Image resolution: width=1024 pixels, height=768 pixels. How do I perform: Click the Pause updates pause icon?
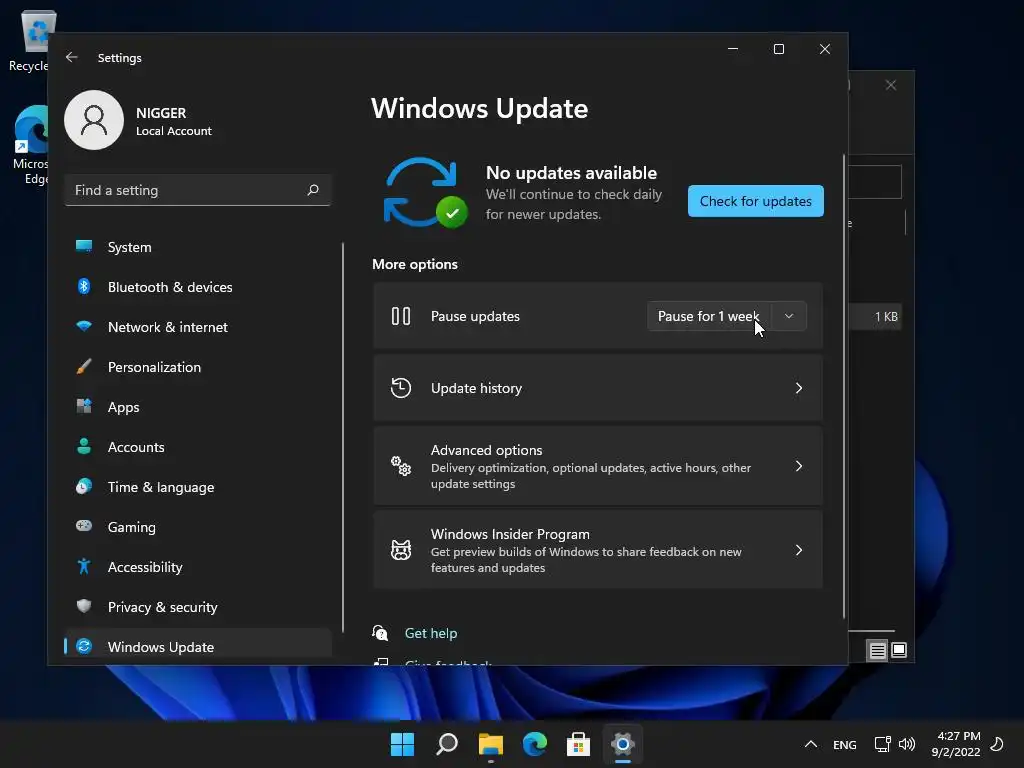click(401, 316)
